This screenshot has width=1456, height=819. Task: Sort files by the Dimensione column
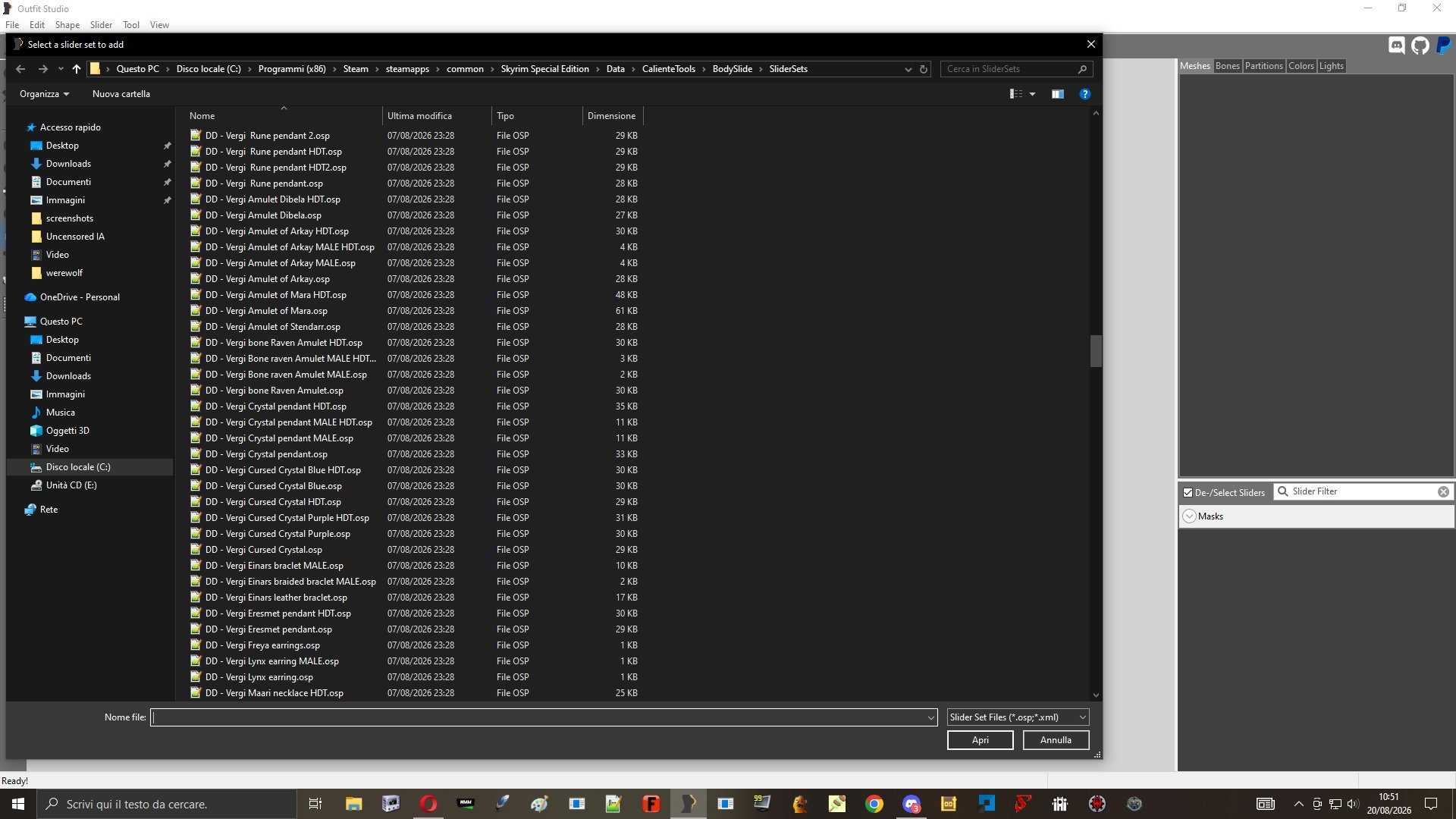612,116
